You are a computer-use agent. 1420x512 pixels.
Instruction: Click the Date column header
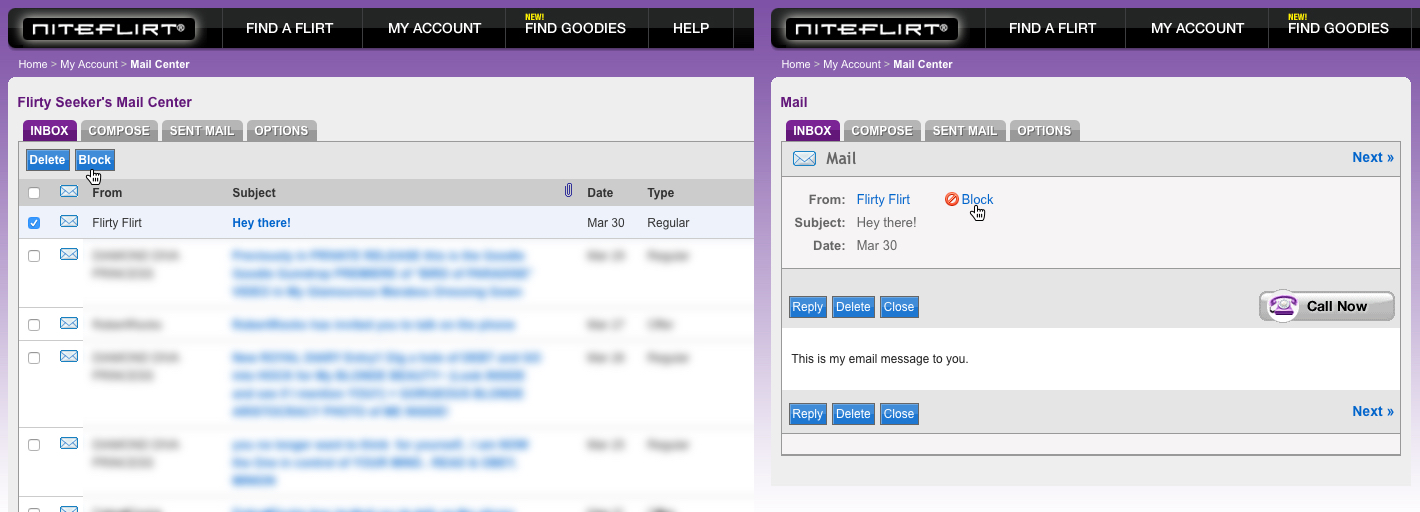point(600,193)
